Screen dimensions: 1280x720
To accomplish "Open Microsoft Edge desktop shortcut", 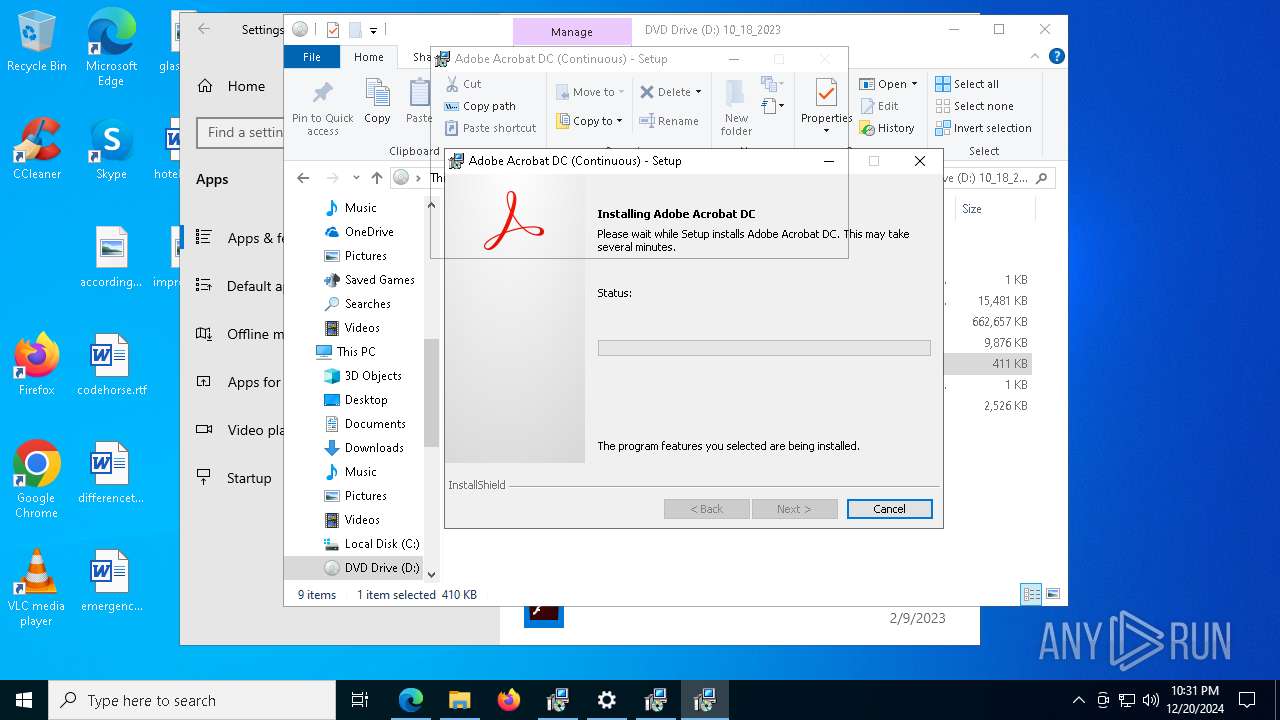I will [111, 48].
